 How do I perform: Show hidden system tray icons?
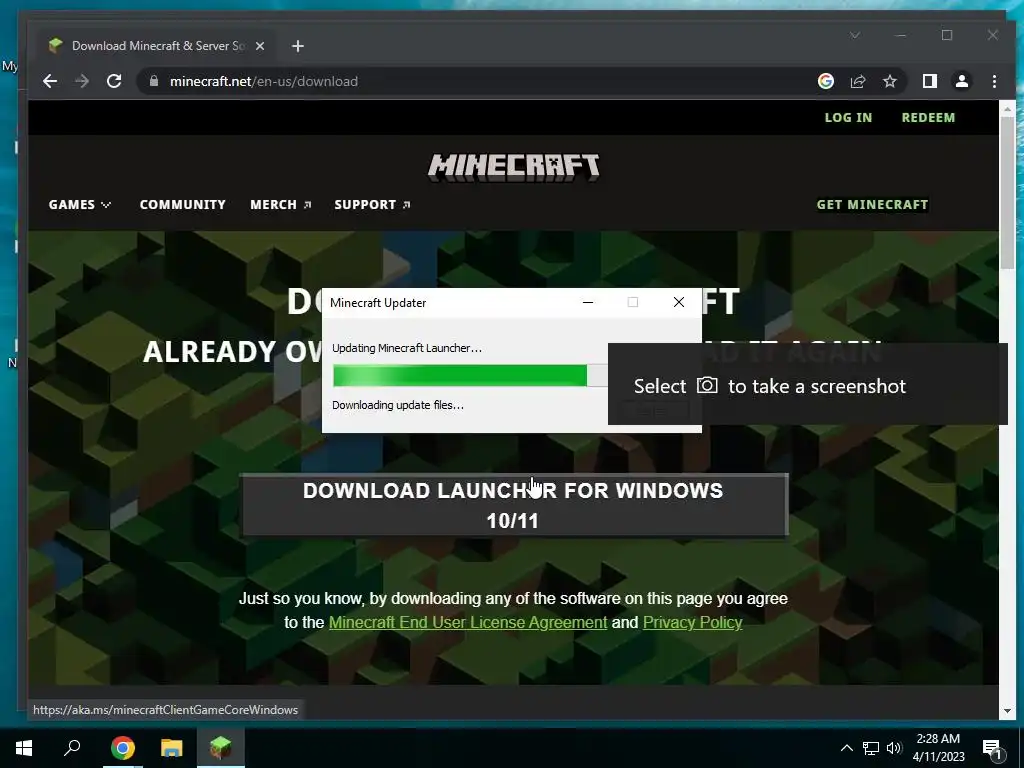[846, 748]
